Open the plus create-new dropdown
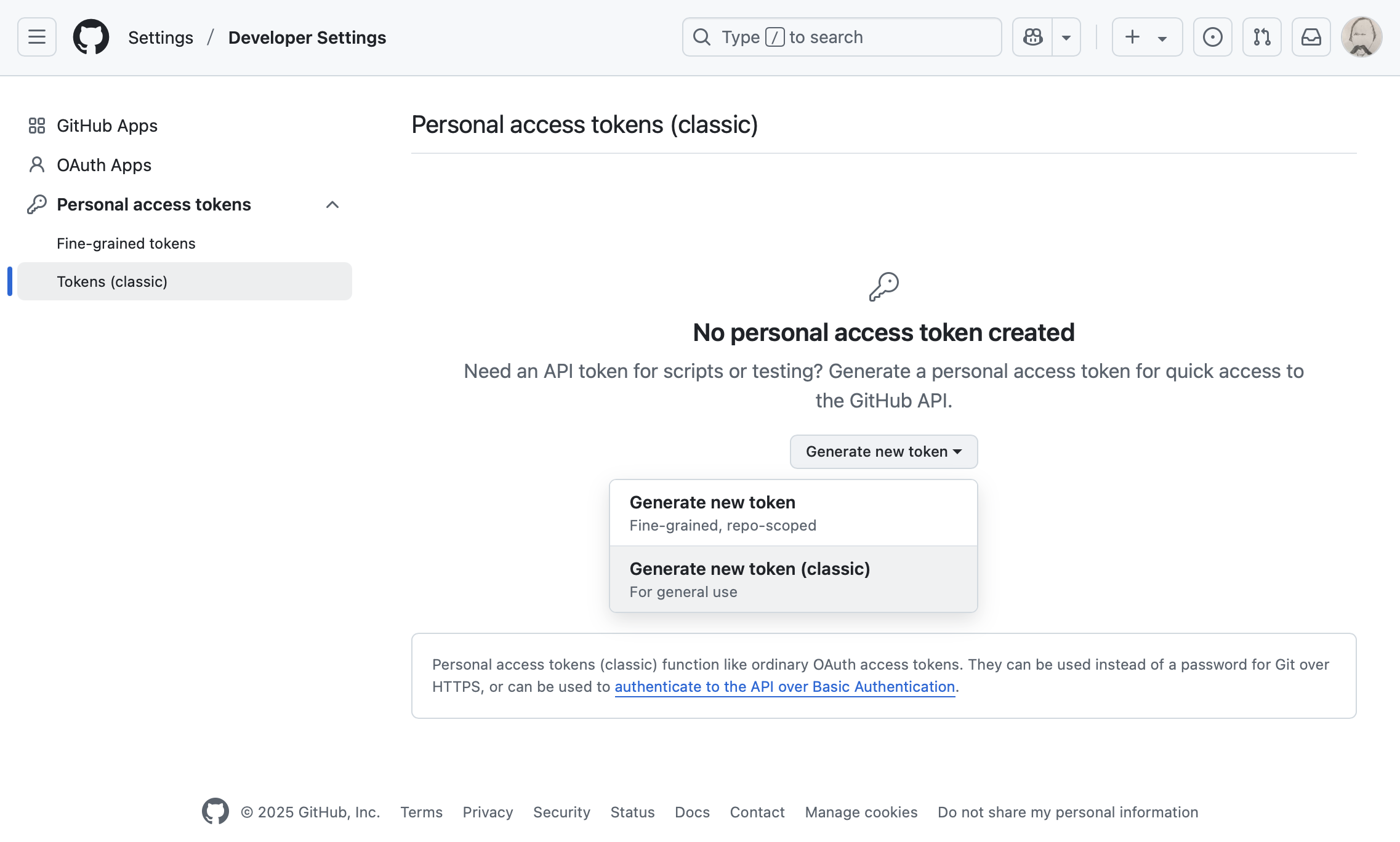1400x842 pixels. (x=1146, y=37)
